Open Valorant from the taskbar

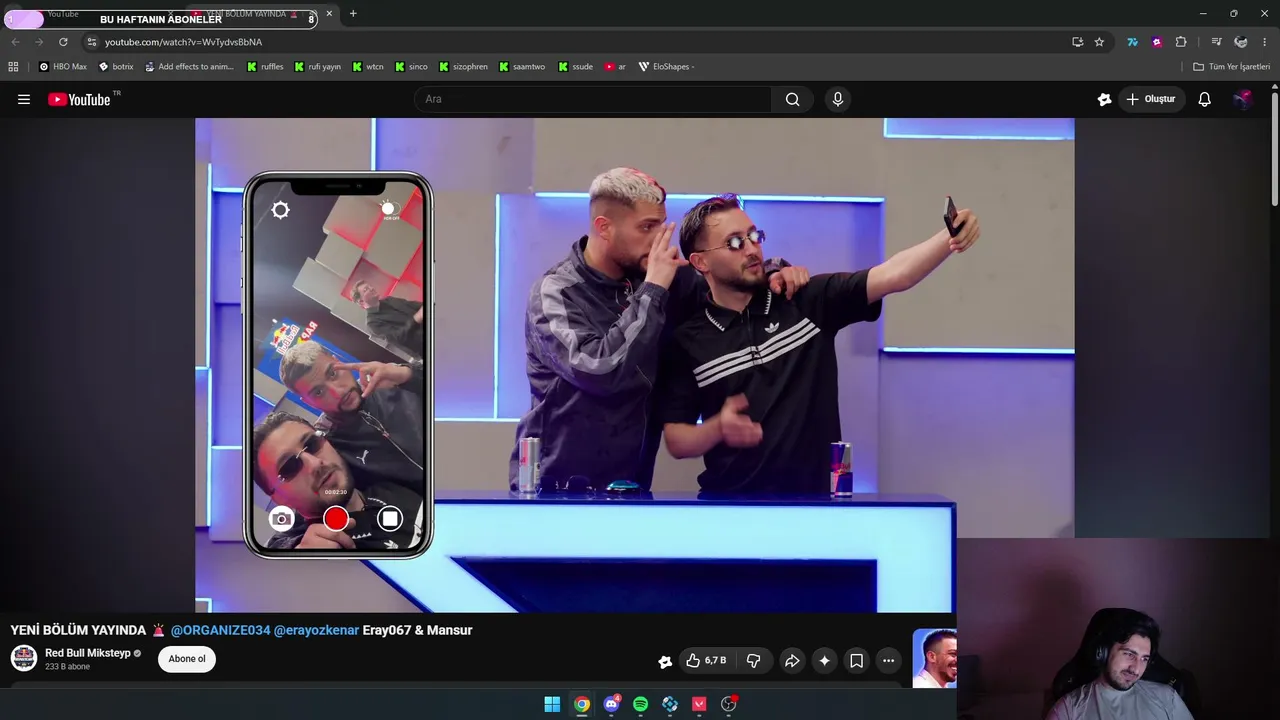[x=699, y=704]
